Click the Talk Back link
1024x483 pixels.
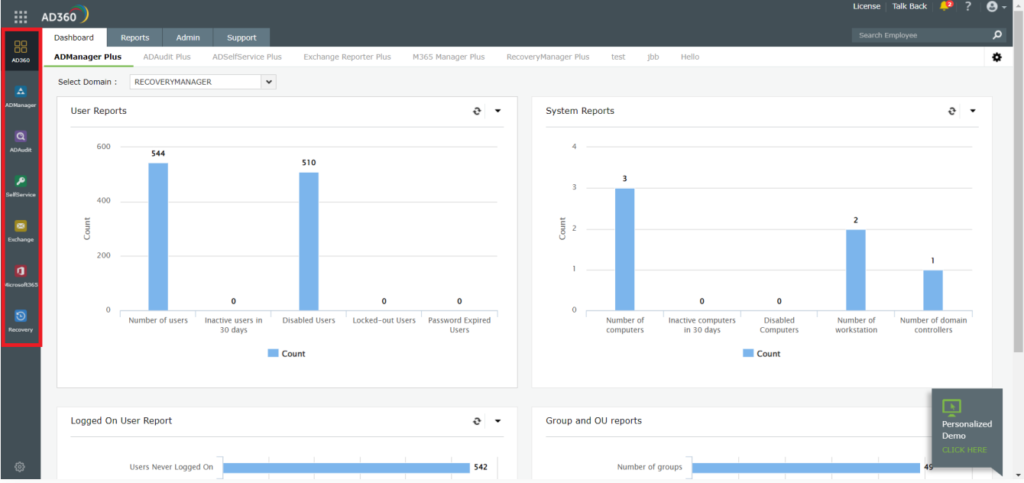pyautogui.click(x=910, y=7)
